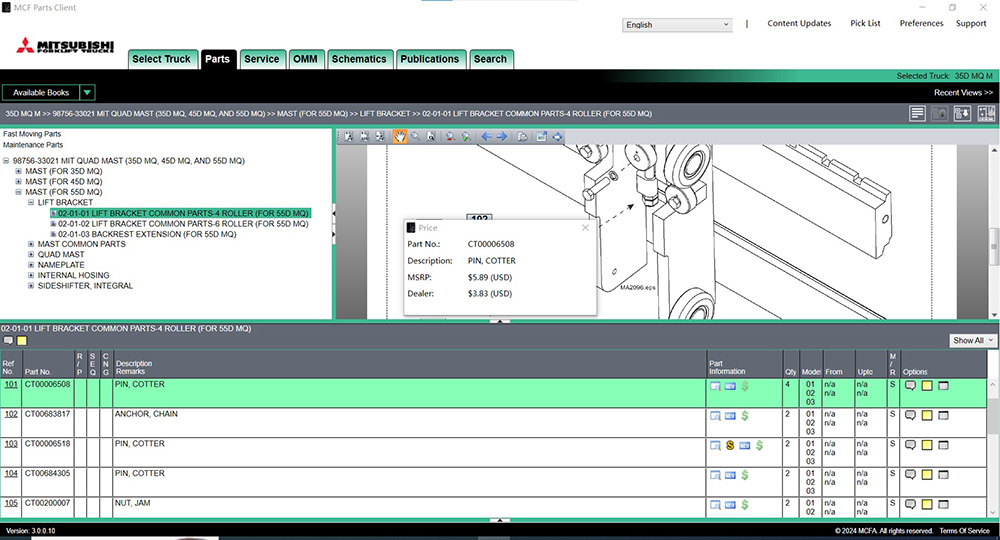Screen dimensions: 1000x540
Task: Open the table icon in row 103 options
Action: (x=944, y=445)
